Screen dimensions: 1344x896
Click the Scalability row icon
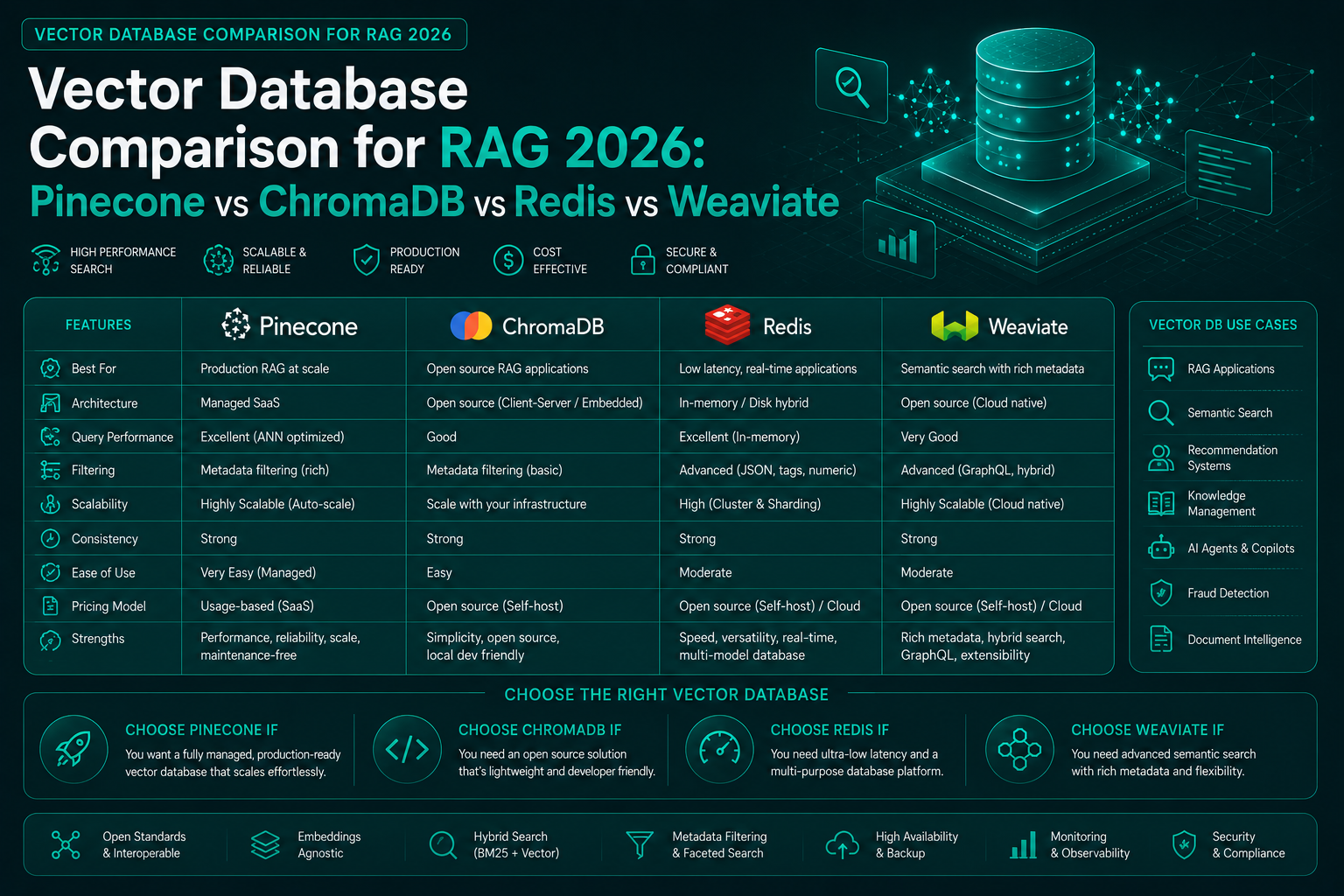(x=51, y=504)
